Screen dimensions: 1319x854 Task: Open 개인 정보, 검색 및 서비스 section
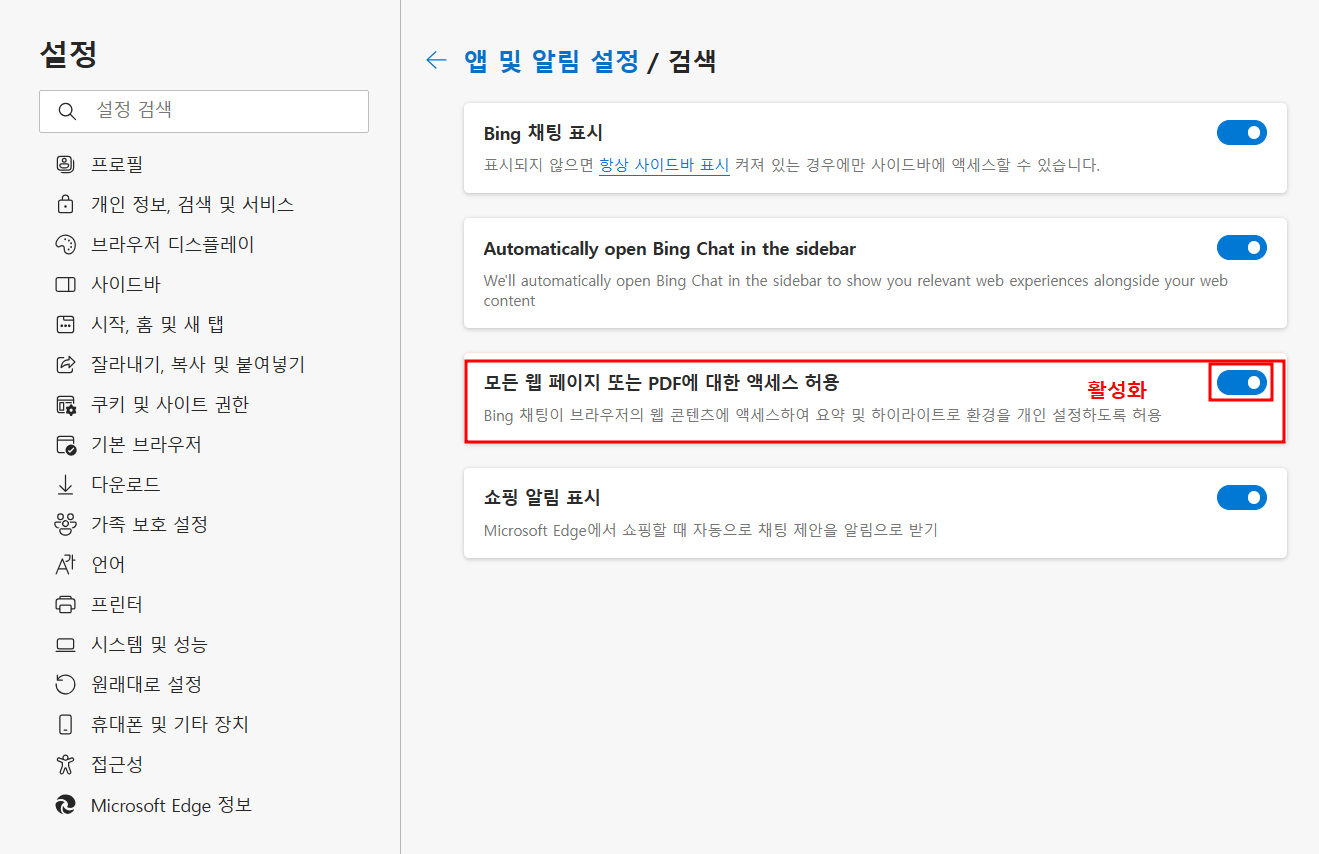pyautogui.click(x=192, y=204)
